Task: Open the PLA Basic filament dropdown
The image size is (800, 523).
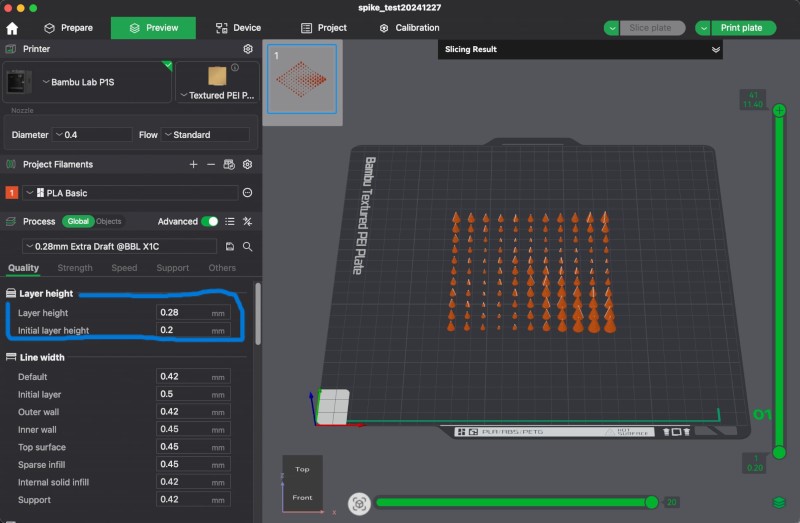Action: (130, 193)
